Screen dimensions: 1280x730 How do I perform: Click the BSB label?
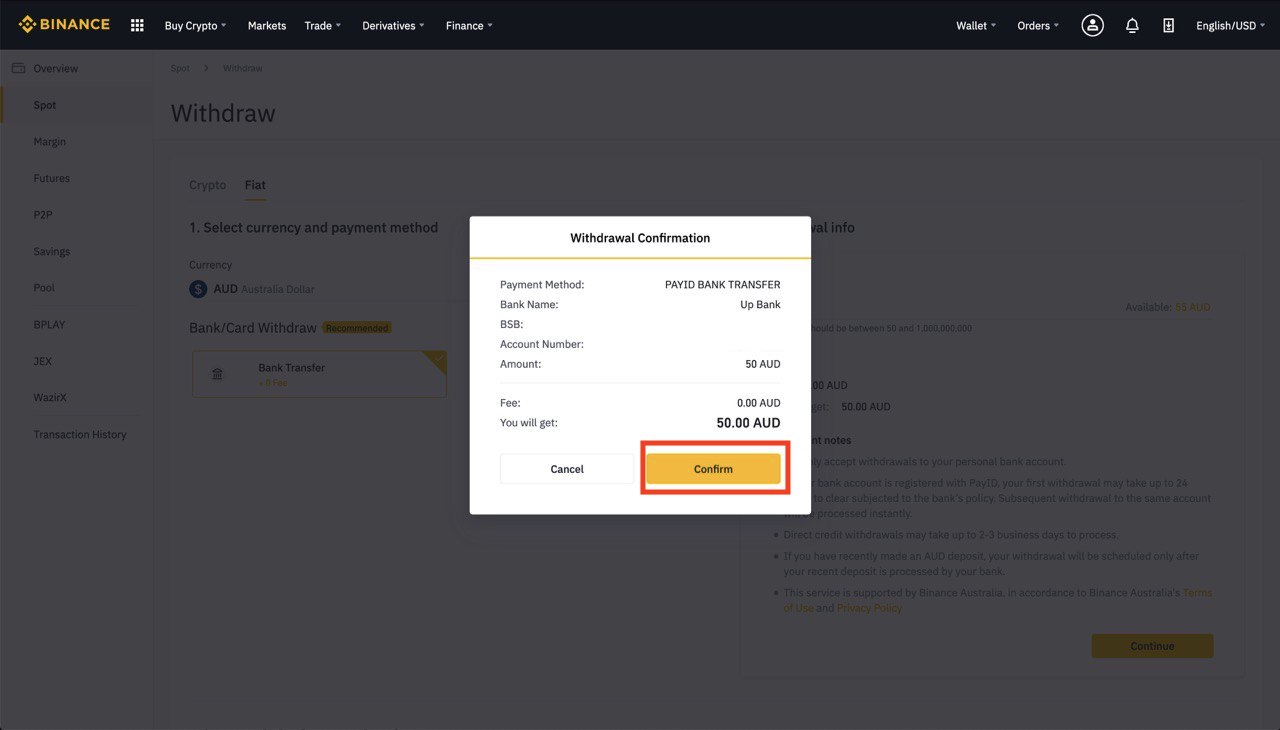coord(512,324)
